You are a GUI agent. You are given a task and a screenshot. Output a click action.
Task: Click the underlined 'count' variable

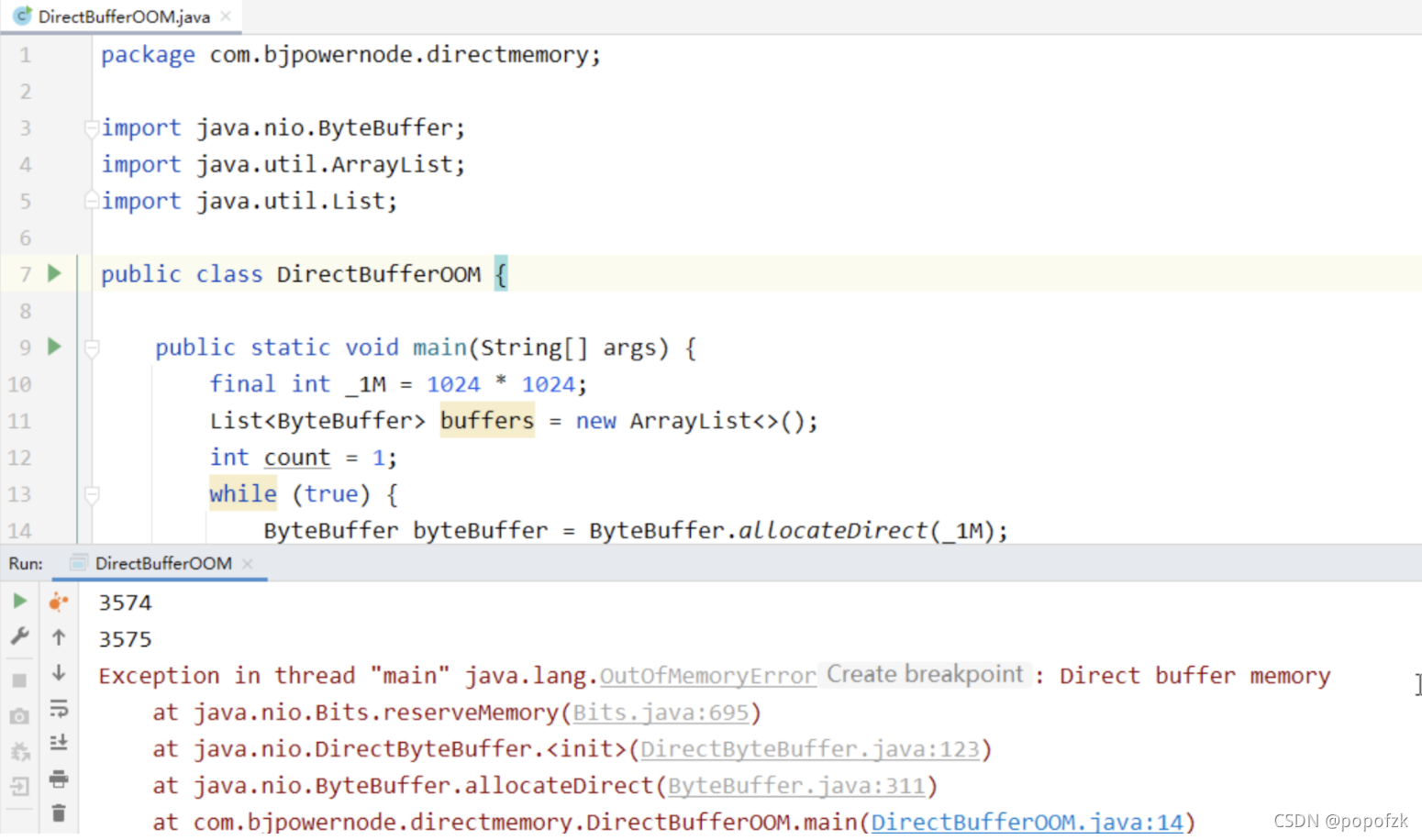coord(297,457)
